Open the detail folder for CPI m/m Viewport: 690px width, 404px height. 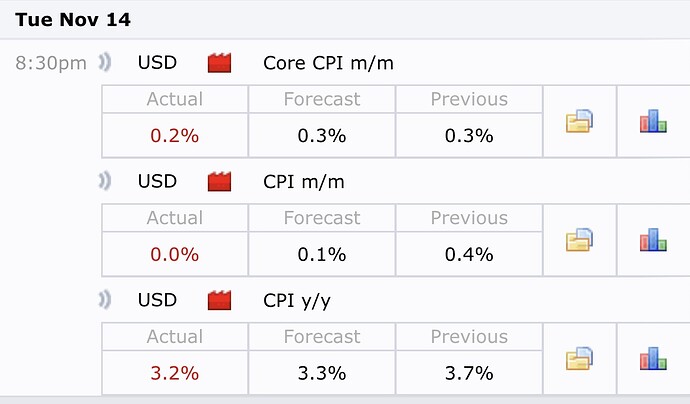tap(580, 240)
